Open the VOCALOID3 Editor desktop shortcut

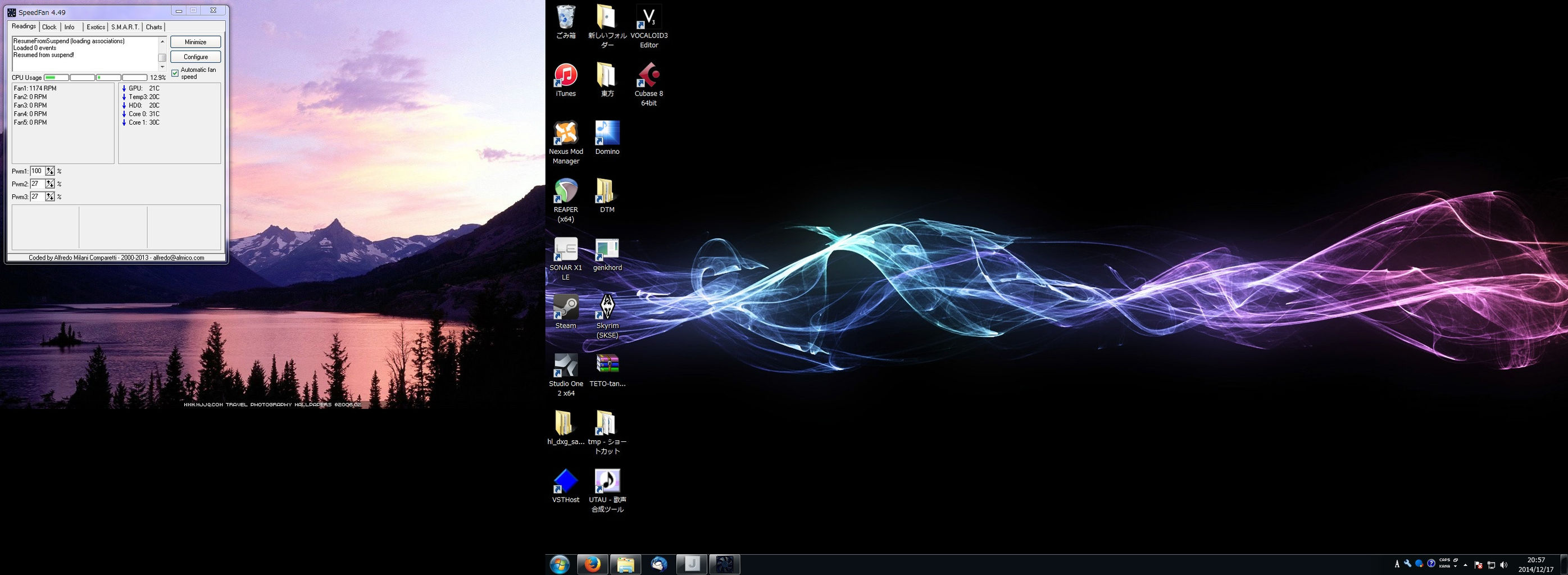648,17
